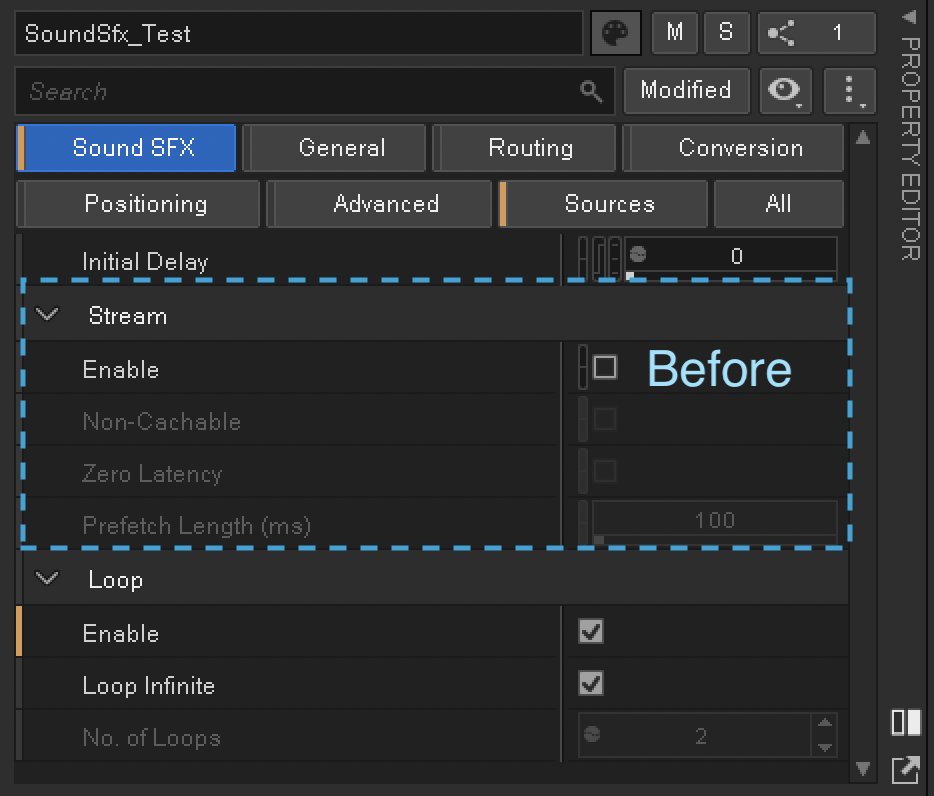
Task: Collapse the Stream section
Action: pos(47,314)
